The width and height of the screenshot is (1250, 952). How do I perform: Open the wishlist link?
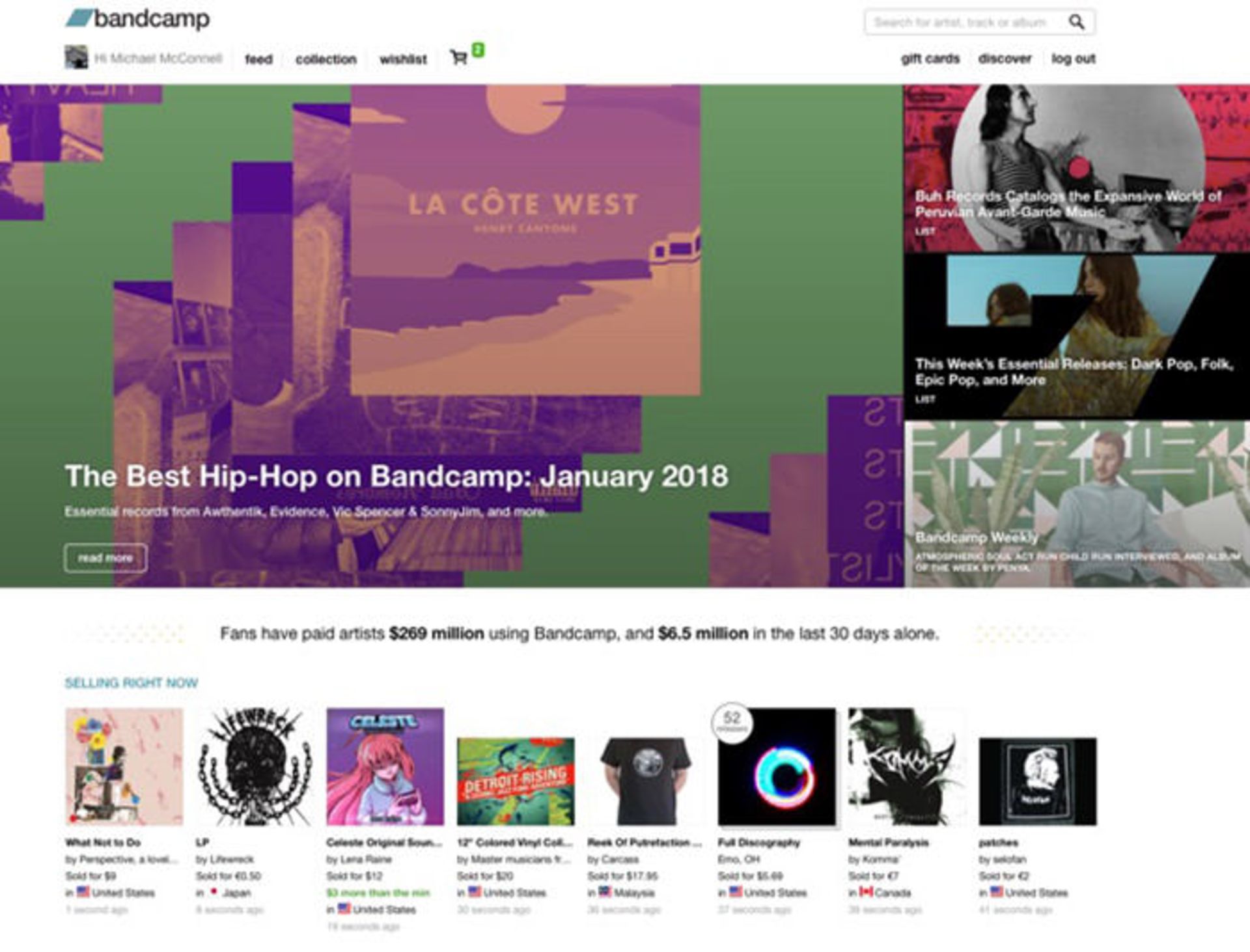pyautogui.click(x=403, y=59)
